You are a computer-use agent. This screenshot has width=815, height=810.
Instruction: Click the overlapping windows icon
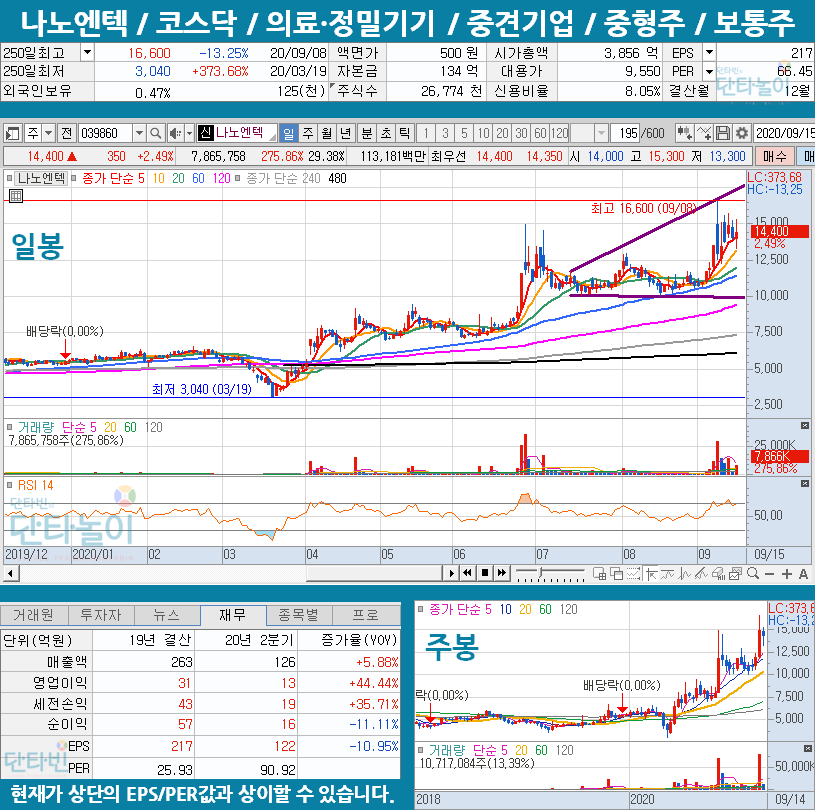[616, 573]
